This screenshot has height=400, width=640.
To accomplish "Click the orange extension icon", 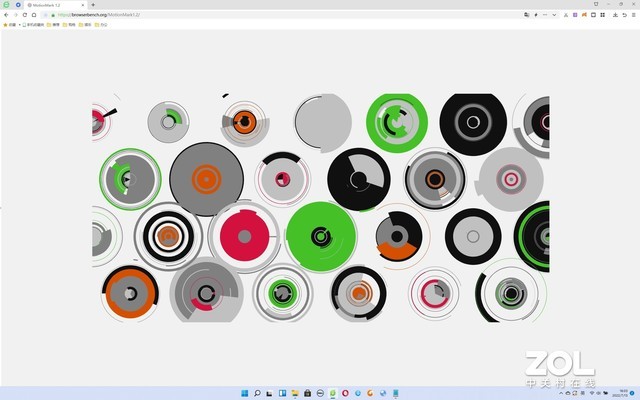I will tap(584, 15).
